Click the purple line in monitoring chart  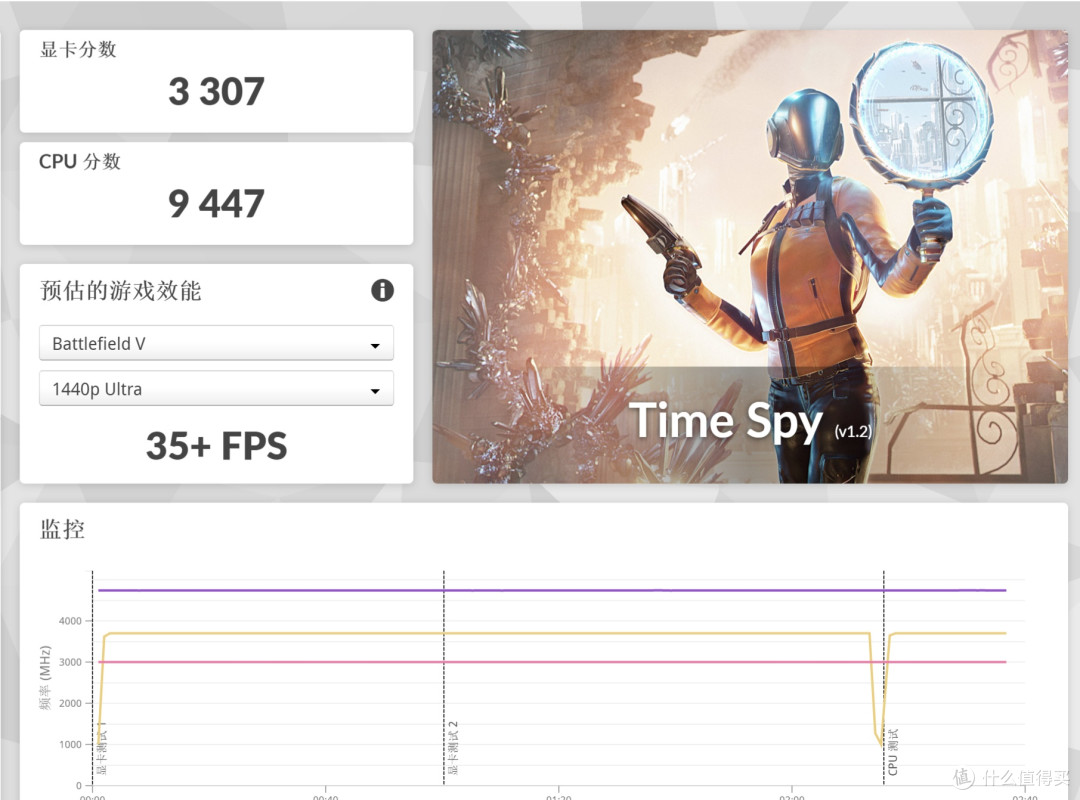click(x=552, y=590)
